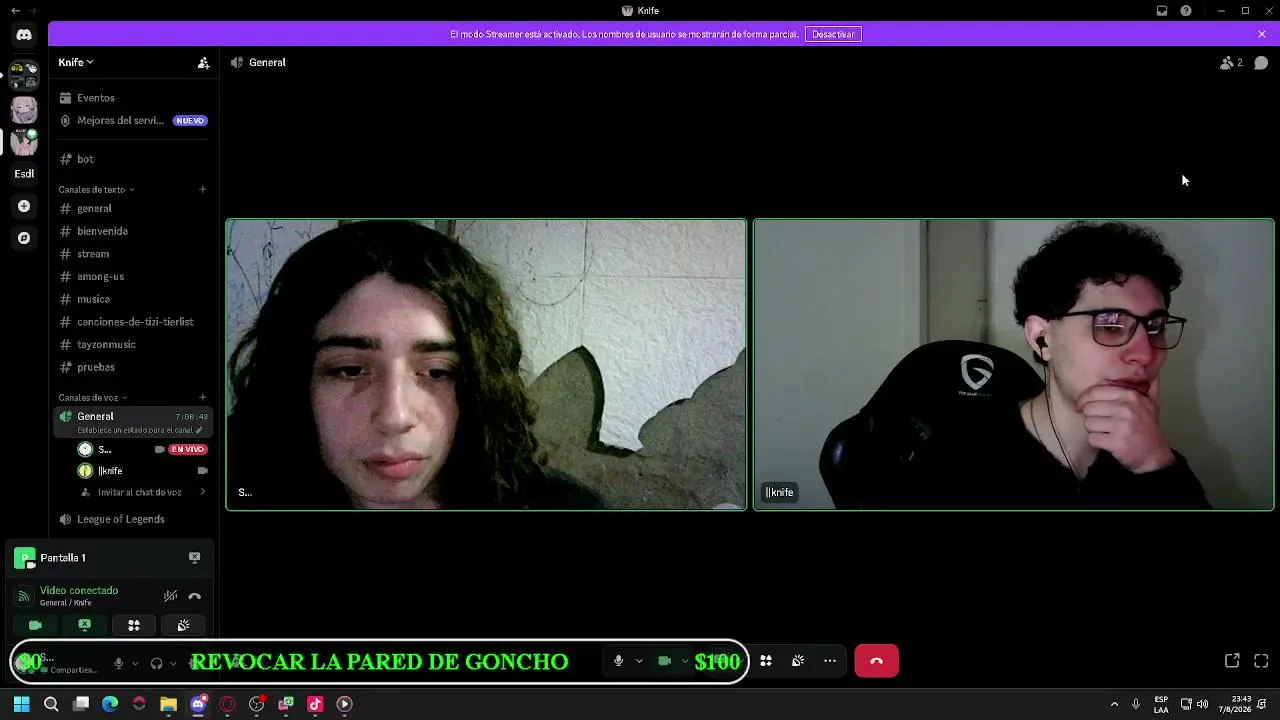
Task: Collapse the Canales de texto category
Action: point(96,189)
